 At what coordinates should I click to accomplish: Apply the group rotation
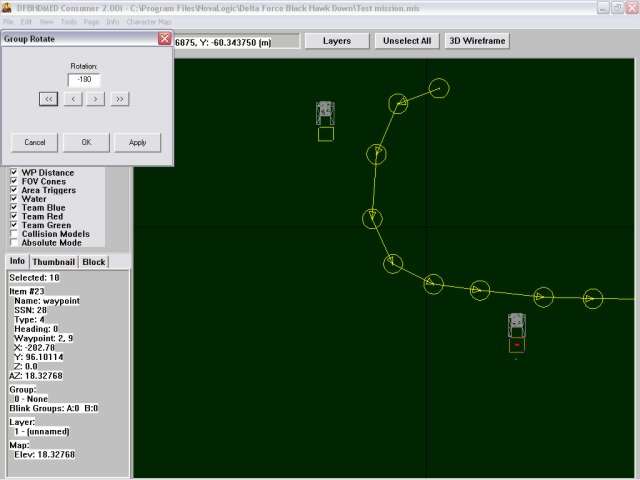click(137, 142)
